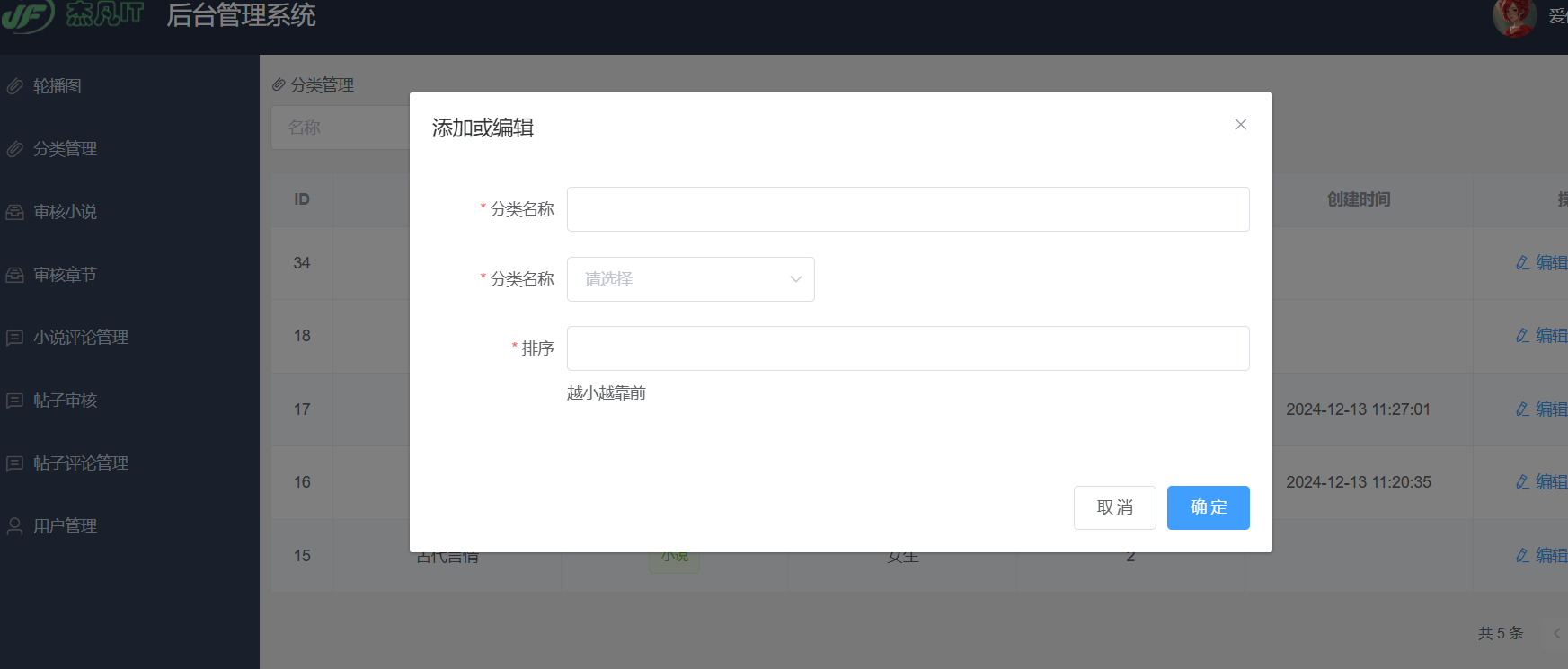Click ID cell 15
The width and height of the screenshot is (1568, 669).
click(x=302, y=556)
